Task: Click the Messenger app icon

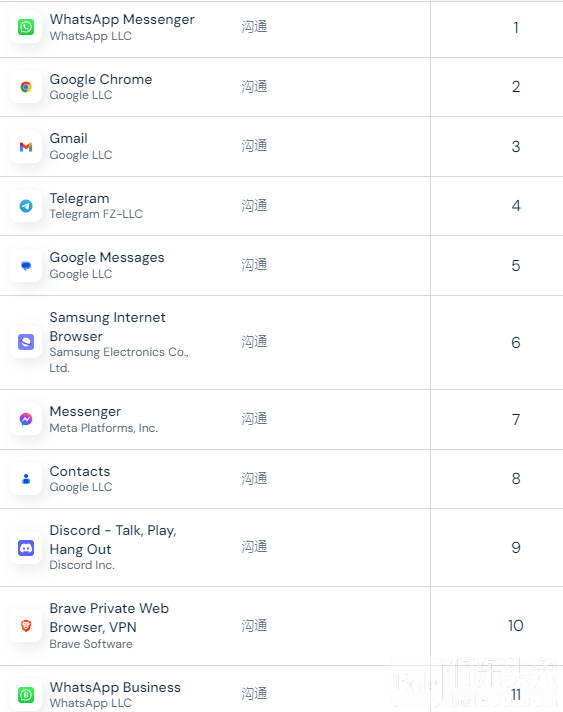Action: [26, 419]
